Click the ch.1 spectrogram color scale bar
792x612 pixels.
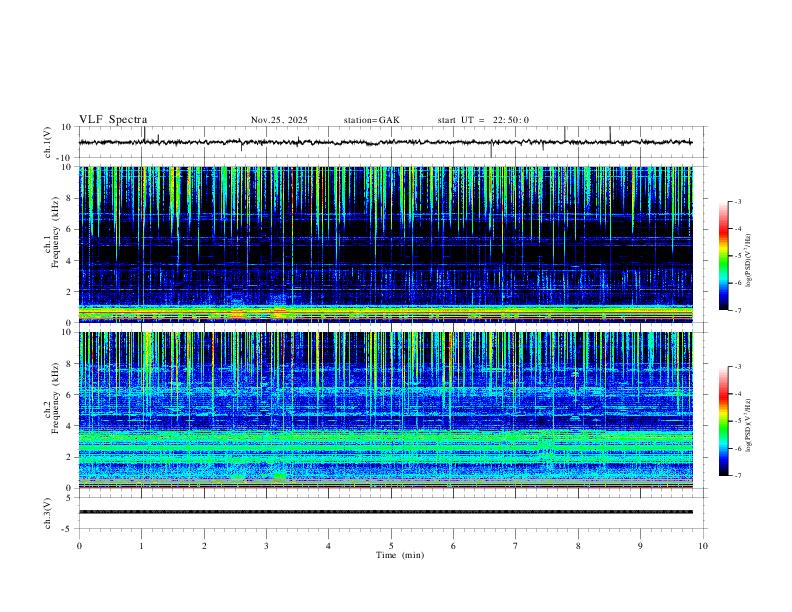pyautogui.click(x=723, y=256)
